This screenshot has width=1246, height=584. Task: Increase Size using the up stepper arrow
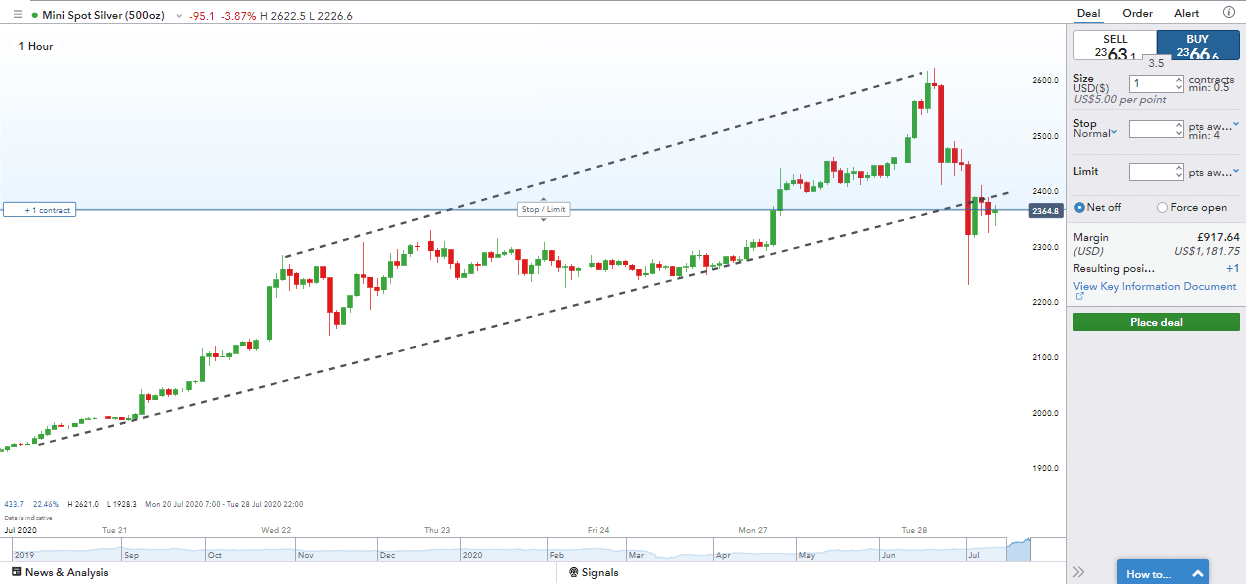point(1177,78)
